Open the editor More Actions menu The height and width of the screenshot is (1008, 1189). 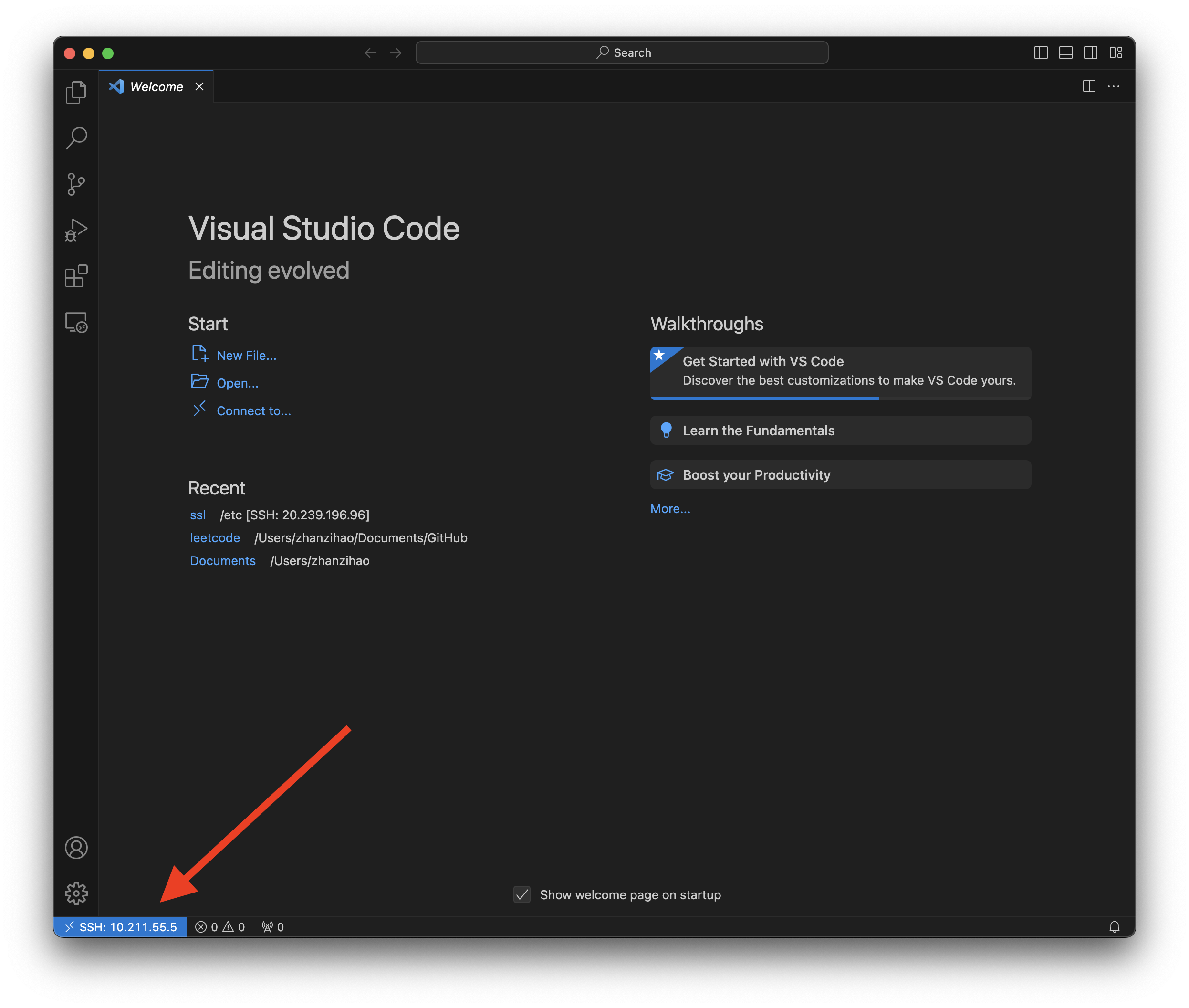click(1113, 86)
